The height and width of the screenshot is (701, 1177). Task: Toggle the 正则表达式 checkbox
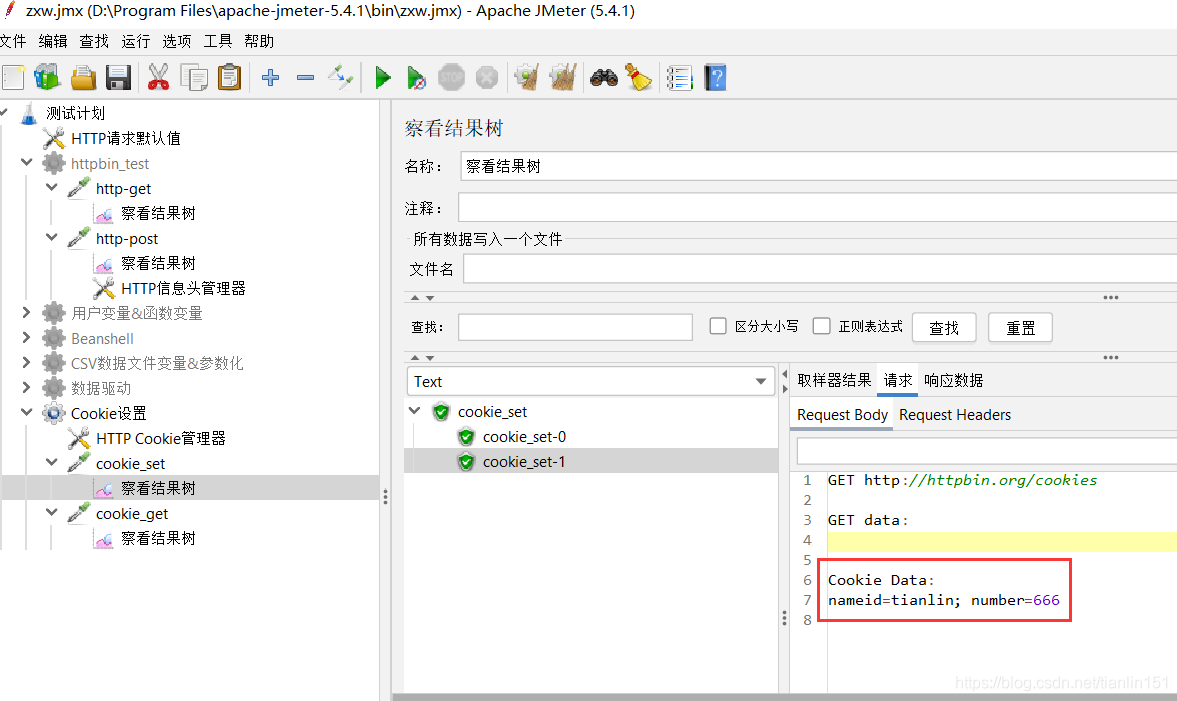821,326
